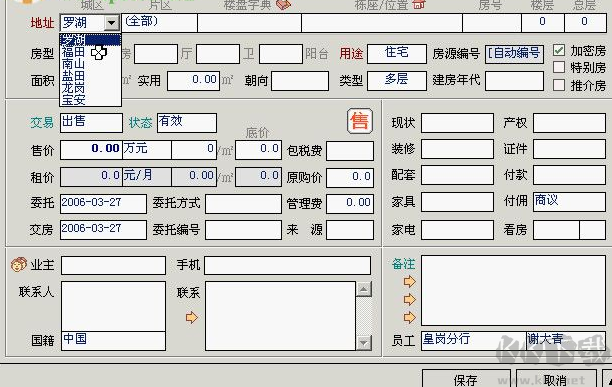The image size is (612, 387).
Task: Click the 包税费 input field
Action: (350, 151)
